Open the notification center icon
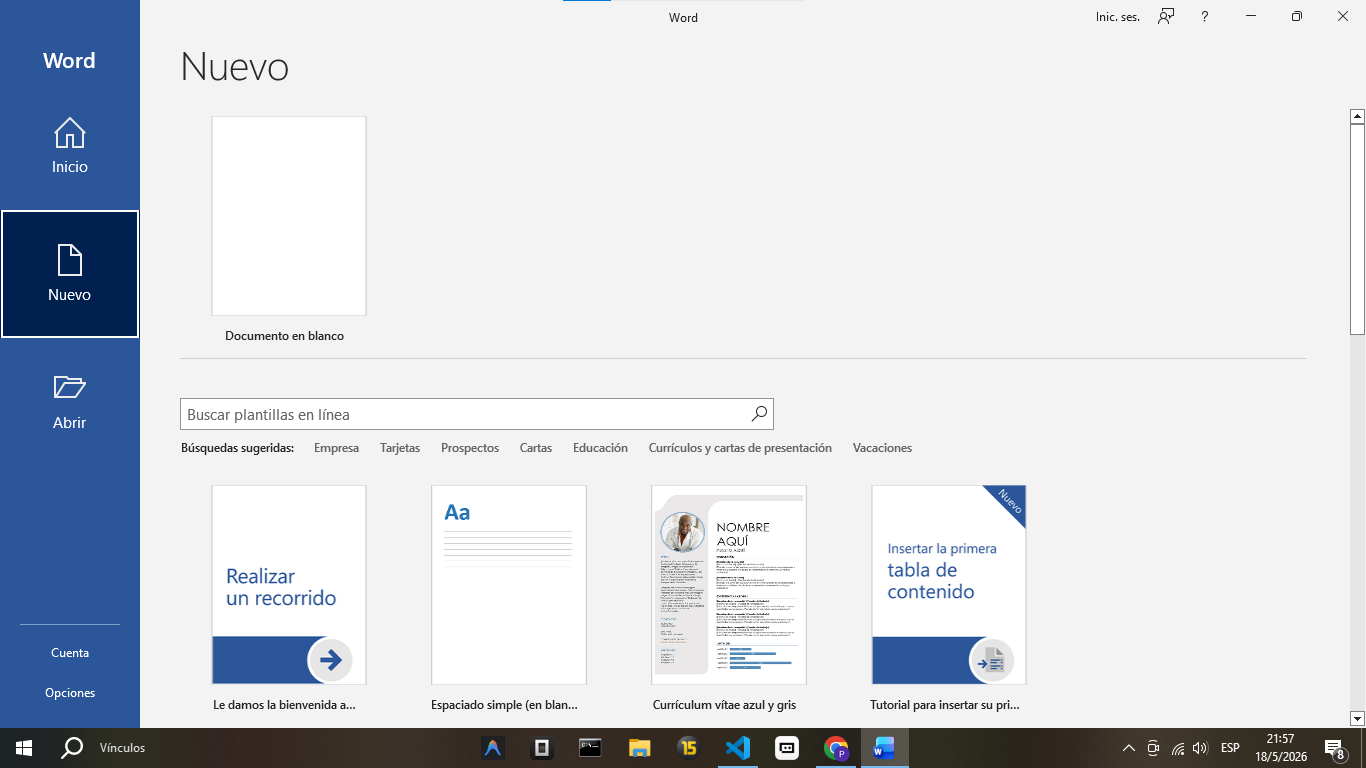This screenshot has width=1366, height=768. [1334, 748]
